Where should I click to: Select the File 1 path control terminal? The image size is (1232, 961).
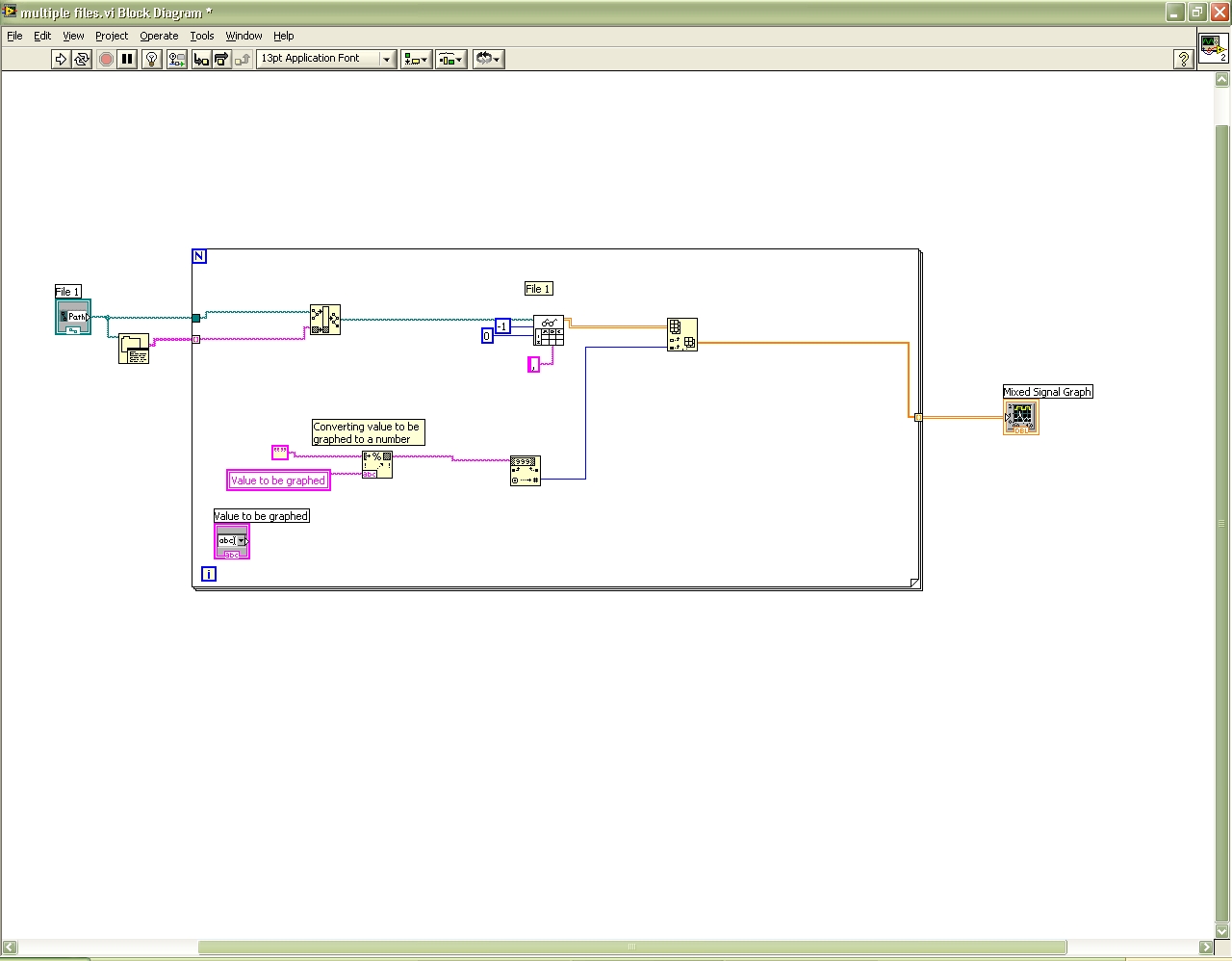pyautogui.click(x=73, y=317)
